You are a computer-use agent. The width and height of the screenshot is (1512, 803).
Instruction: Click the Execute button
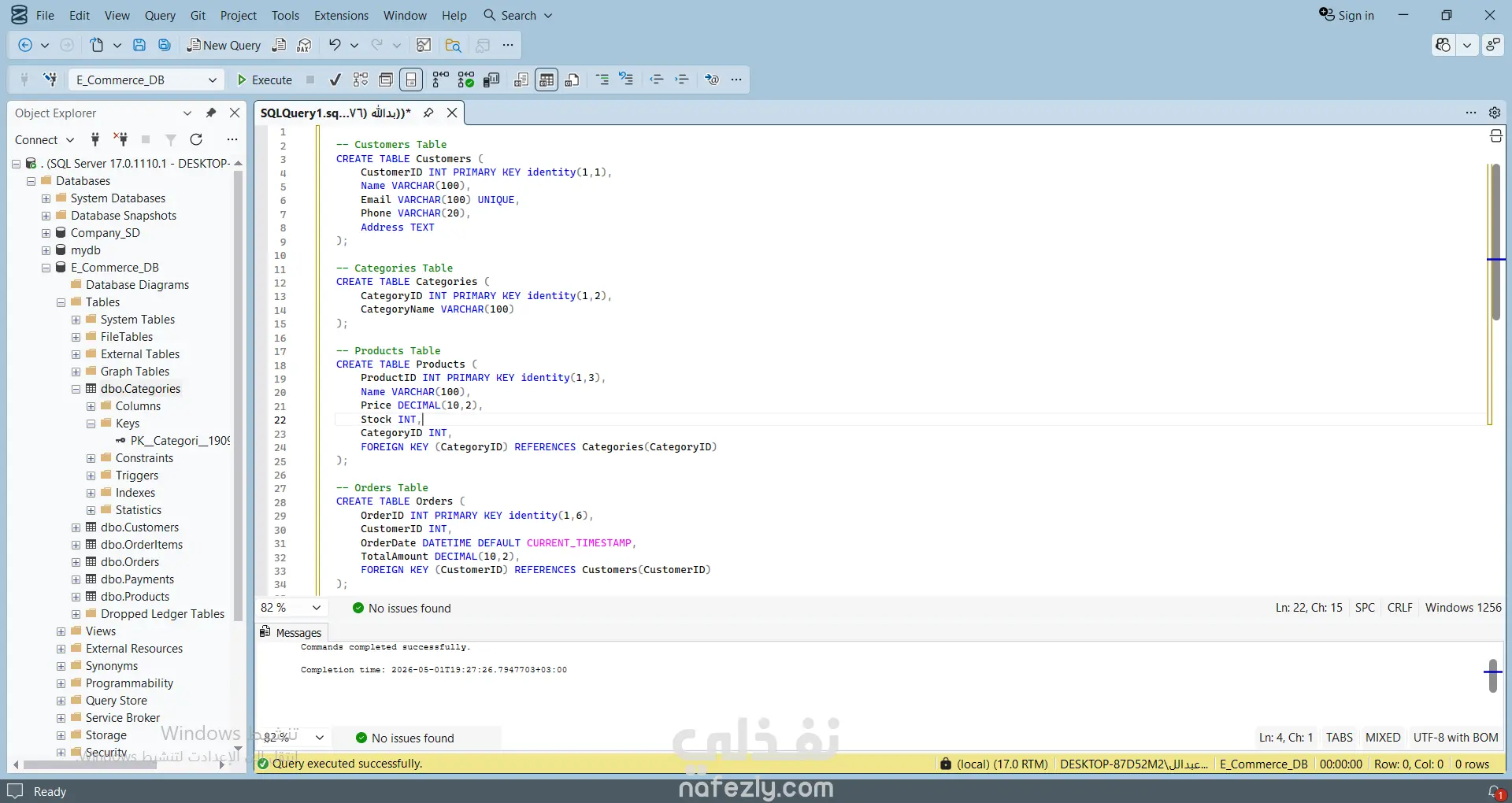pyautogui.click(x=265, y=80)
